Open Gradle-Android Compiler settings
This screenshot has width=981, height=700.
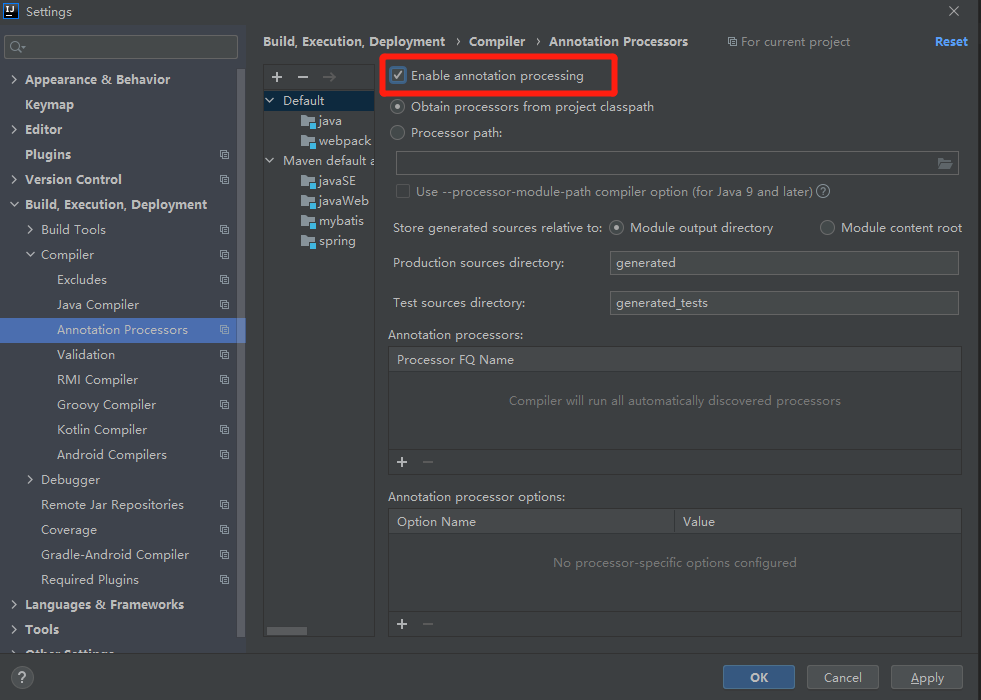[x=115, y=555]
